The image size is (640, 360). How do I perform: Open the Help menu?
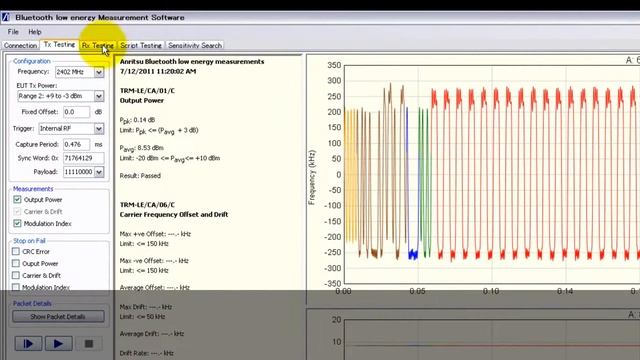[x=35, y=32]
